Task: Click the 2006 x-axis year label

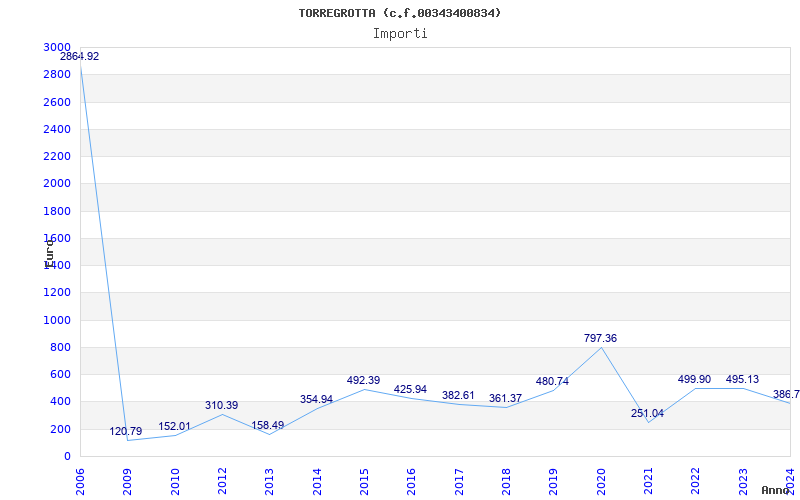Action: 80,482
